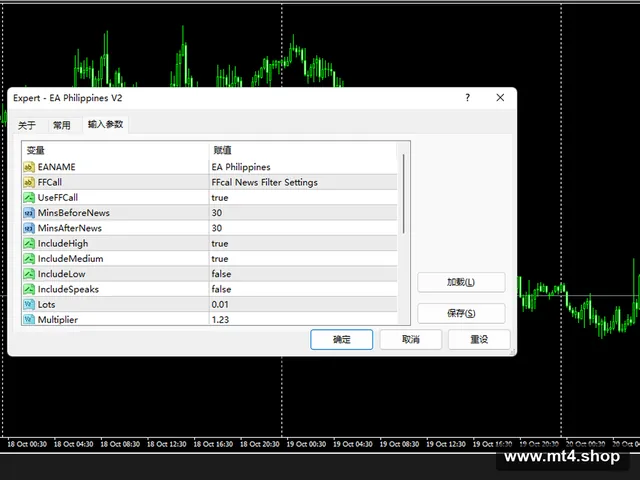Click the IncludeMedium variable name

(x=71, y=259)
